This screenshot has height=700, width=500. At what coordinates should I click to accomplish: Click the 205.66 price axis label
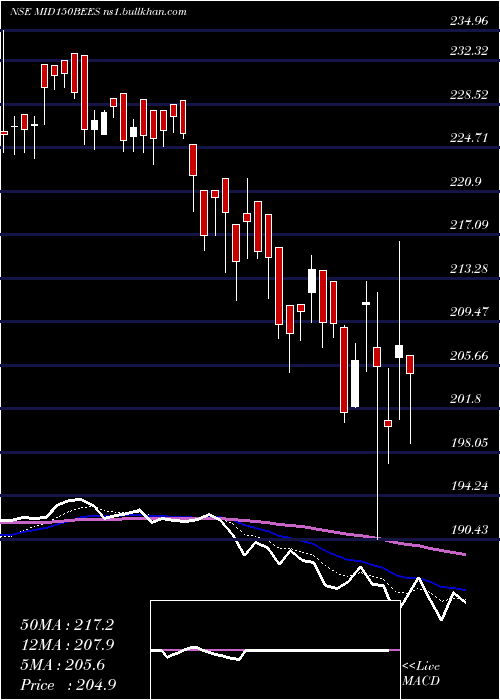point(468,356)
